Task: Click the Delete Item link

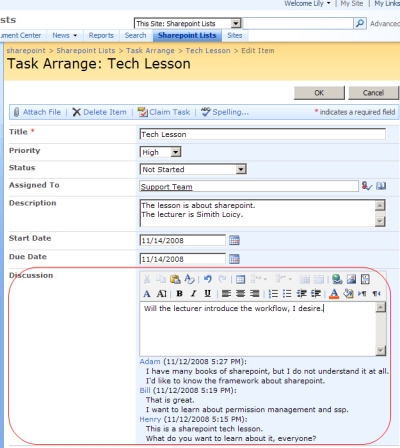Action: tap(100, 112)
